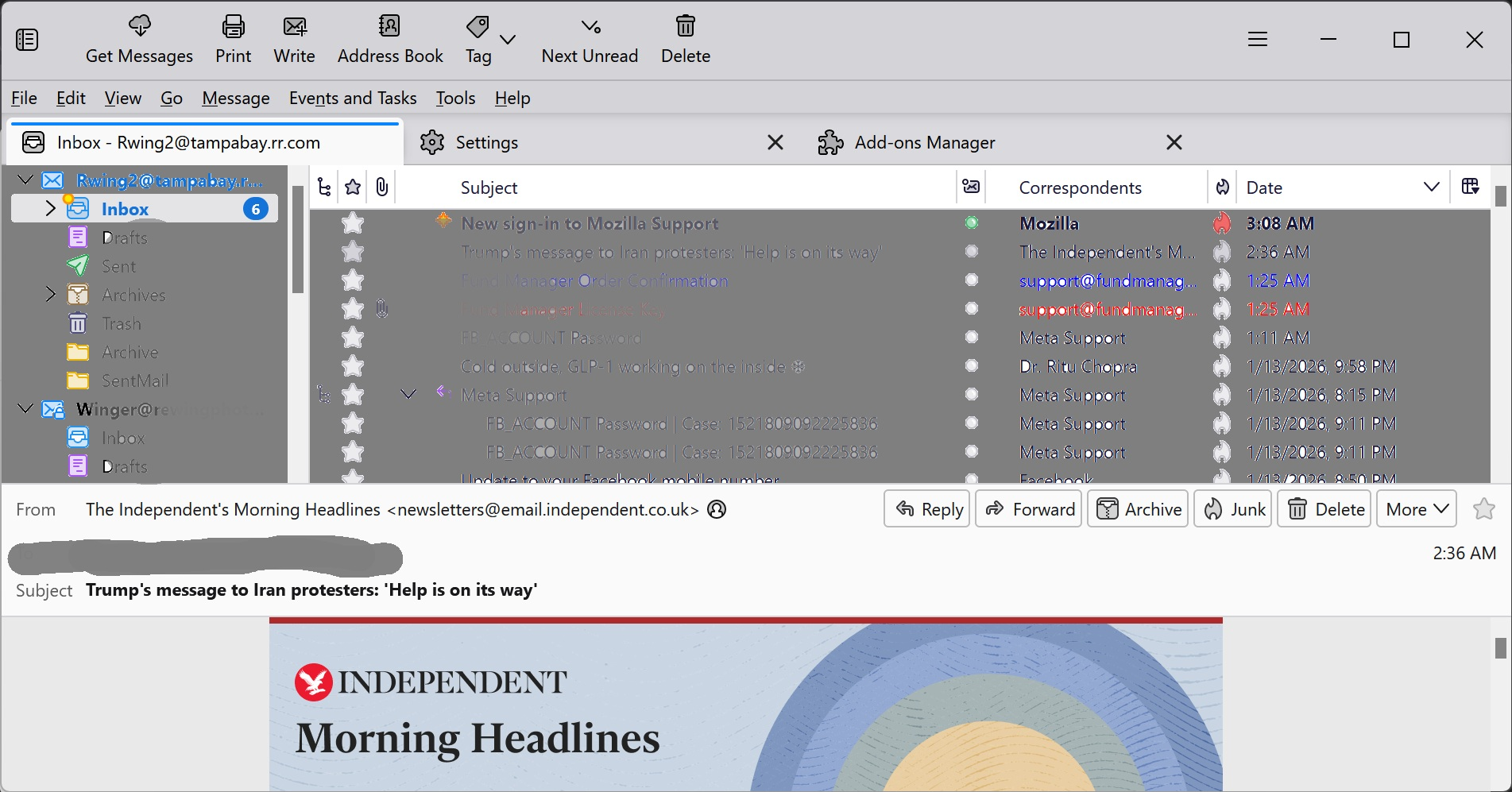1512x792 pixels.
Task: Click the thread column header icon
Action: (324, 187)
